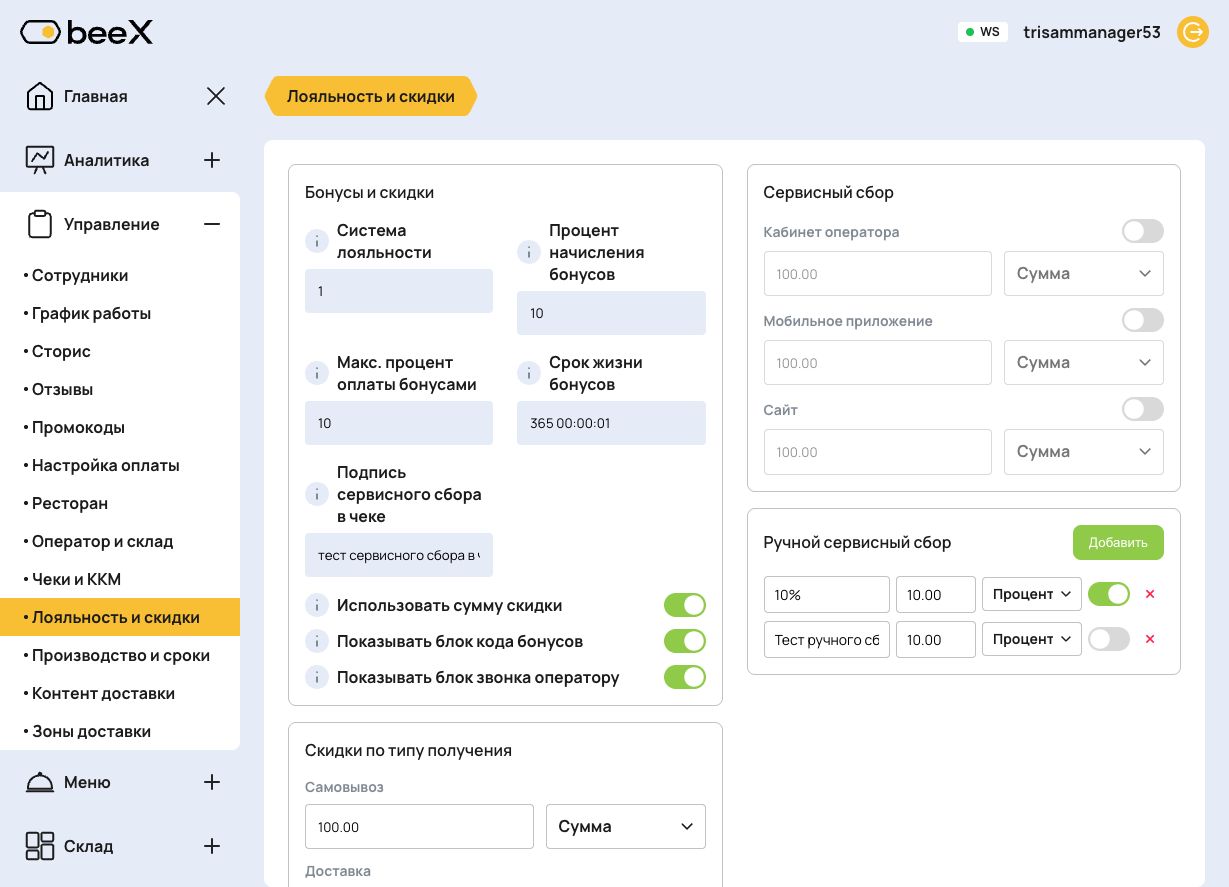Open Мобильное приложение Сумма dropdown
Viewport: 1229px width, 887px height.
tap(1084, 362)
